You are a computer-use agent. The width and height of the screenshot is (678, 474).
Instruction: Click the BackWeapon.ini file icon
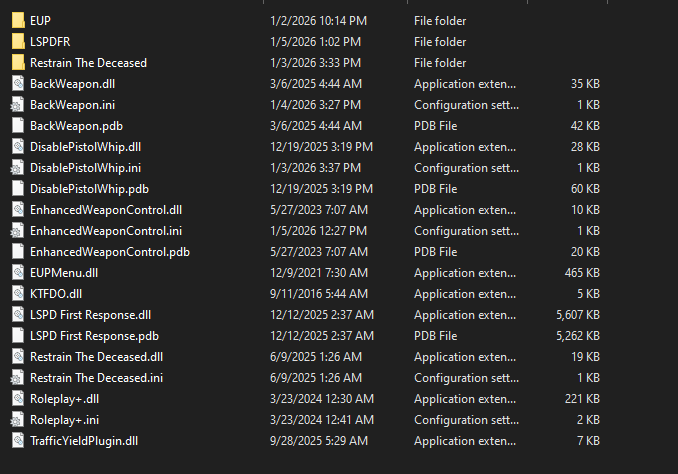pos(17,104)
